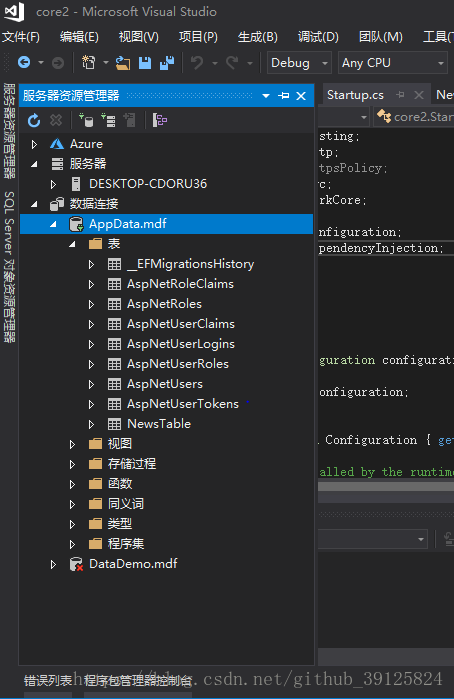Pin the Startup.cs tab
The image size is (454, 699).
tap(400, 95)
